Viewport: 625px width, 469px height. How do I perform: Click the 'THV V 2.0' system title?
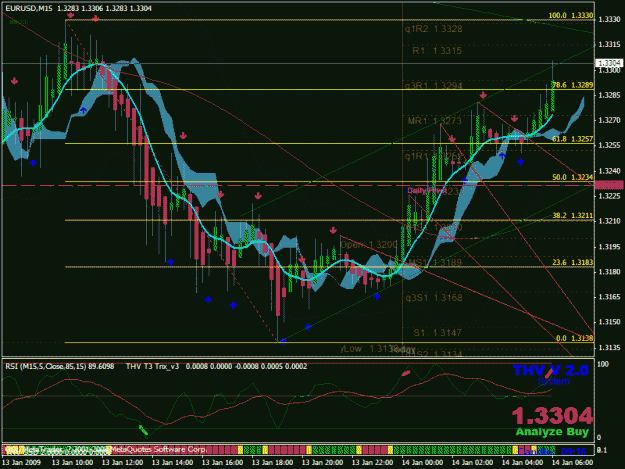point(550,370)
